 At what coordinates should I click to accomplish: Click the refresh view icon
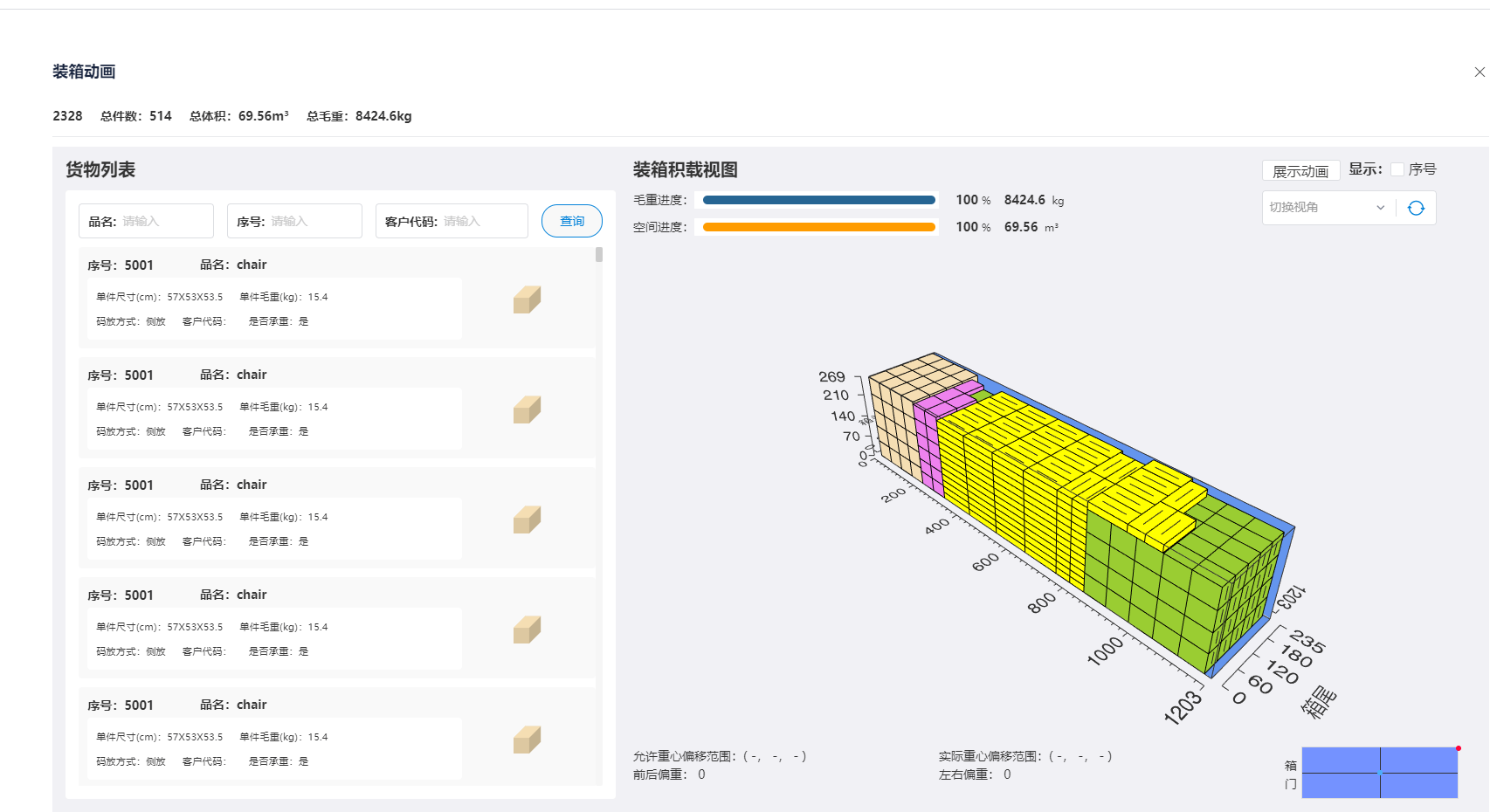point(1416,207)
